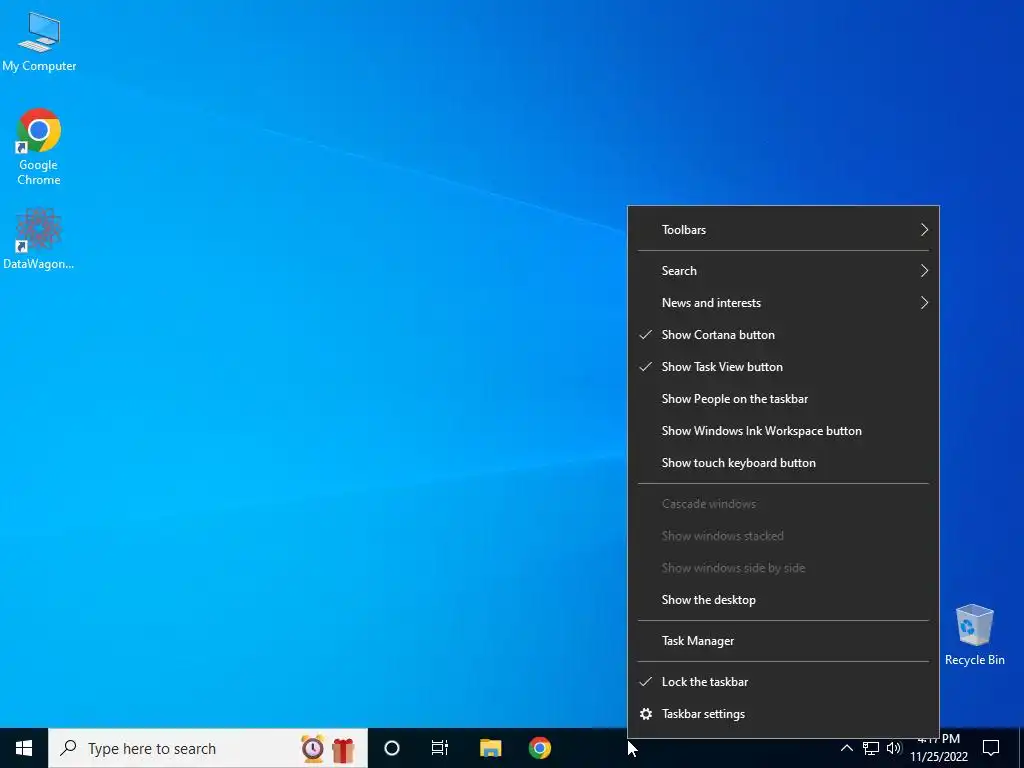Open the Windows Start menu
This screenshot has height=768, width=1024.
[x=24, y=748]
